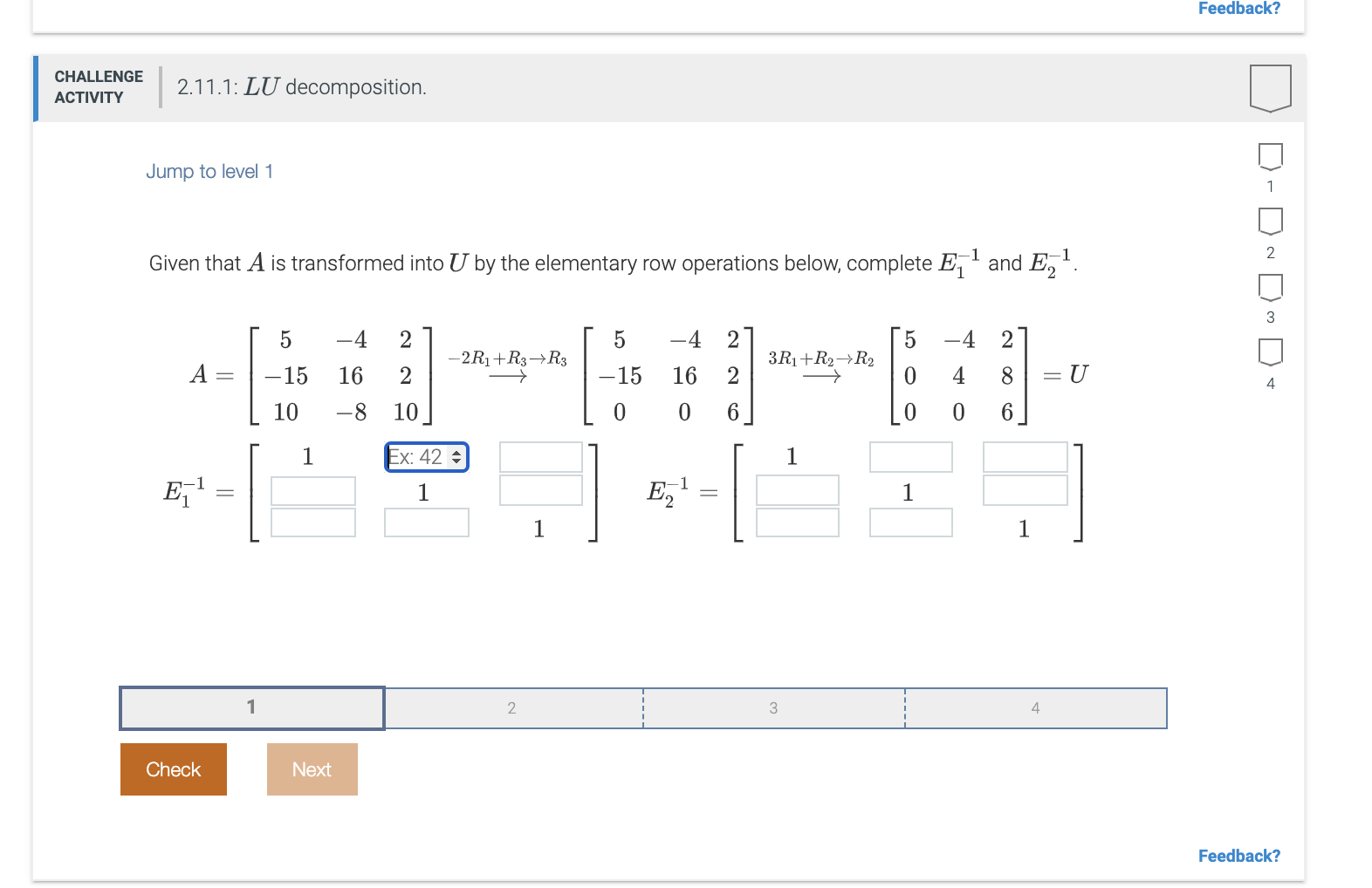Screen dimensions: 1372x888
Task: Click the up arrow on the Ex: 42 stepper
Action: tap(457, 452)
